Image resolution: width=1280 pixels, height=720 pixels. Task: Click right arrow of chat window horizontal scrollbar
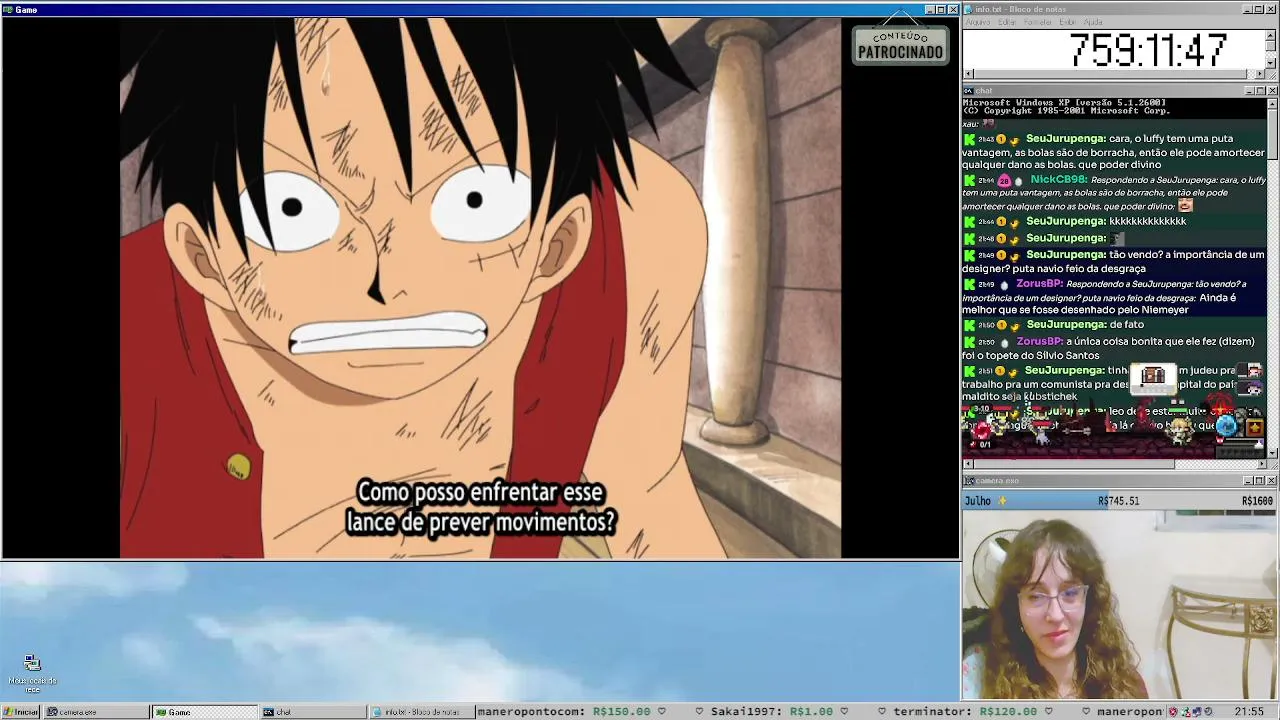tap(1260, 464)
